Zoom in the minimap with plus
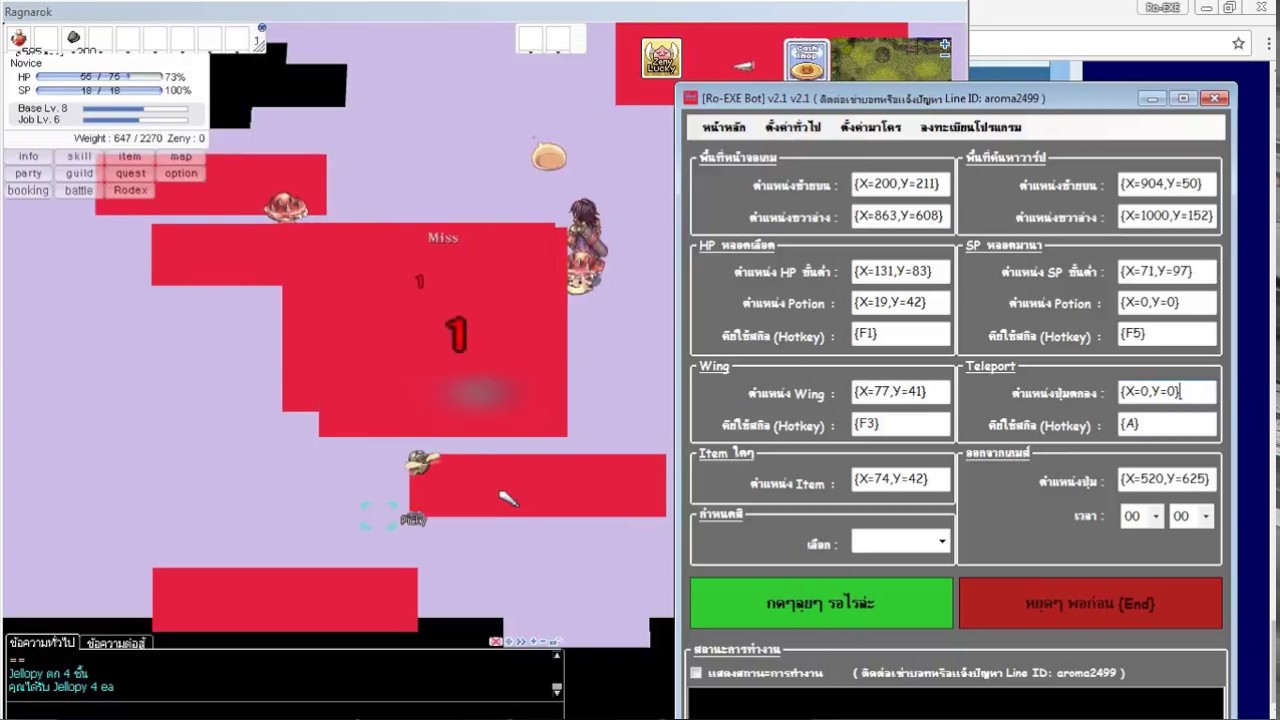 945,44
